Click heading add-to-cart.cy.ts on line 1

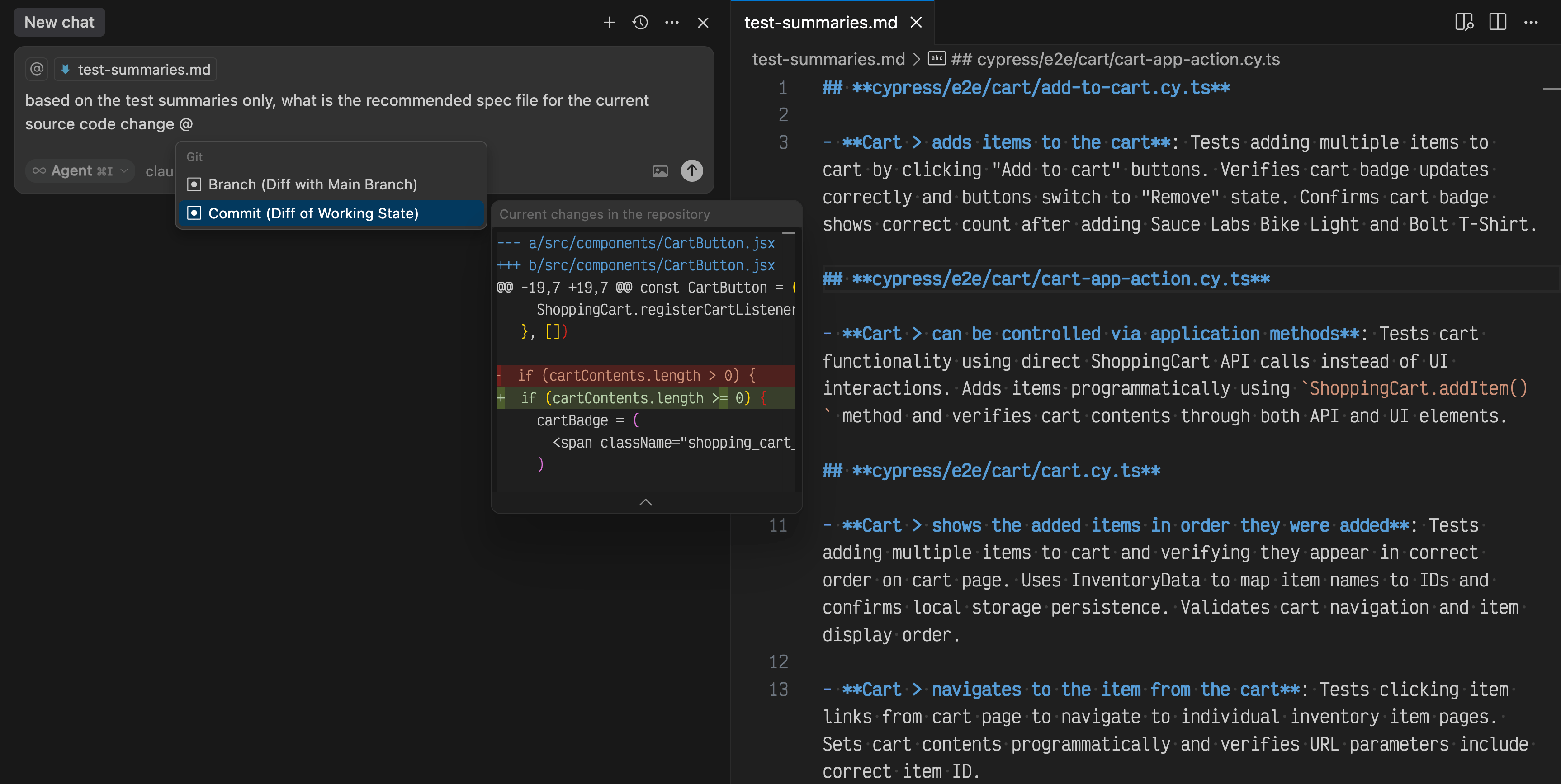tap(1026, 88)
